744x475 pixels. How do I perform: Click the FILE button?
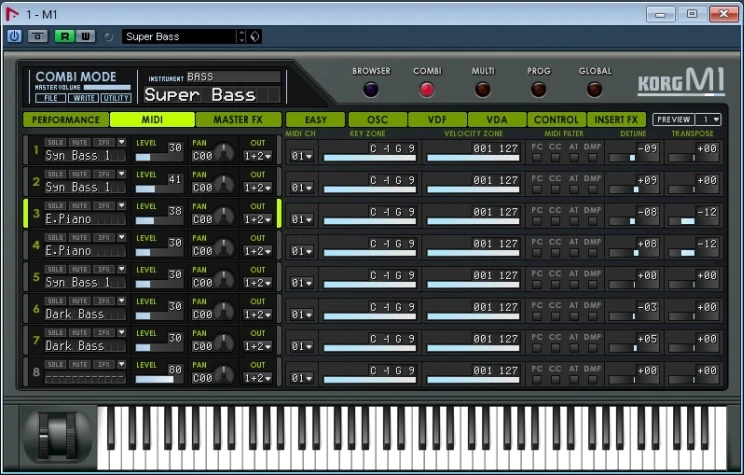[51, 98]
